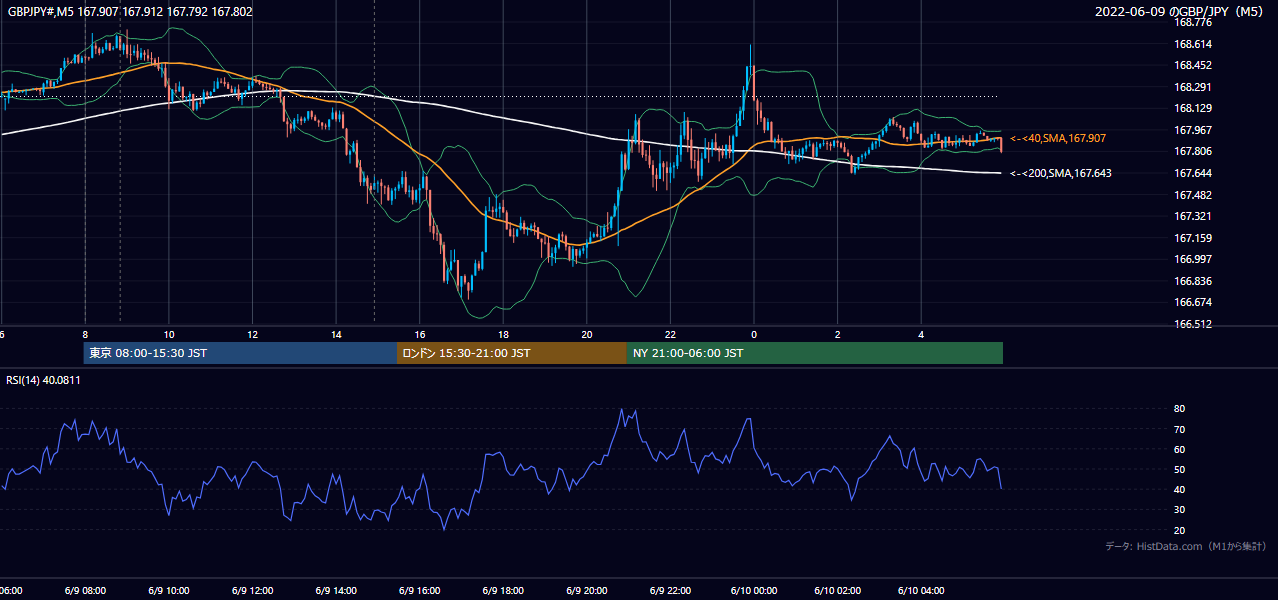Image resolution: width=1278 pixels, height=600 pixels.
Task: Click price axis value 167.321
Action: (1193, 216)
